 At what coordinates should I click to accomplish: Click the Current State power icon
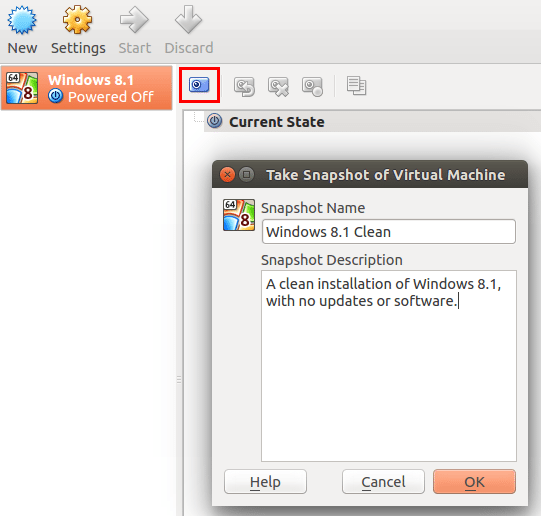click(215, 121)
